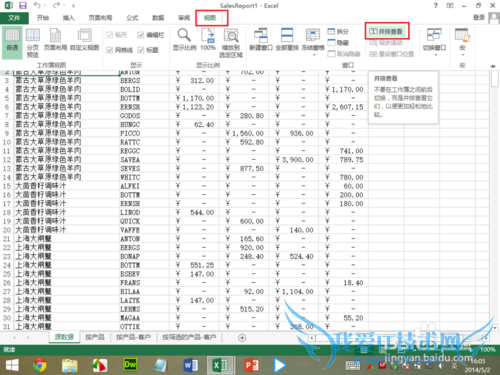The height and width of the screenshot is (375, 500).
Task: Switch to the Home (开始) tab
Action: tap(43, 18)
